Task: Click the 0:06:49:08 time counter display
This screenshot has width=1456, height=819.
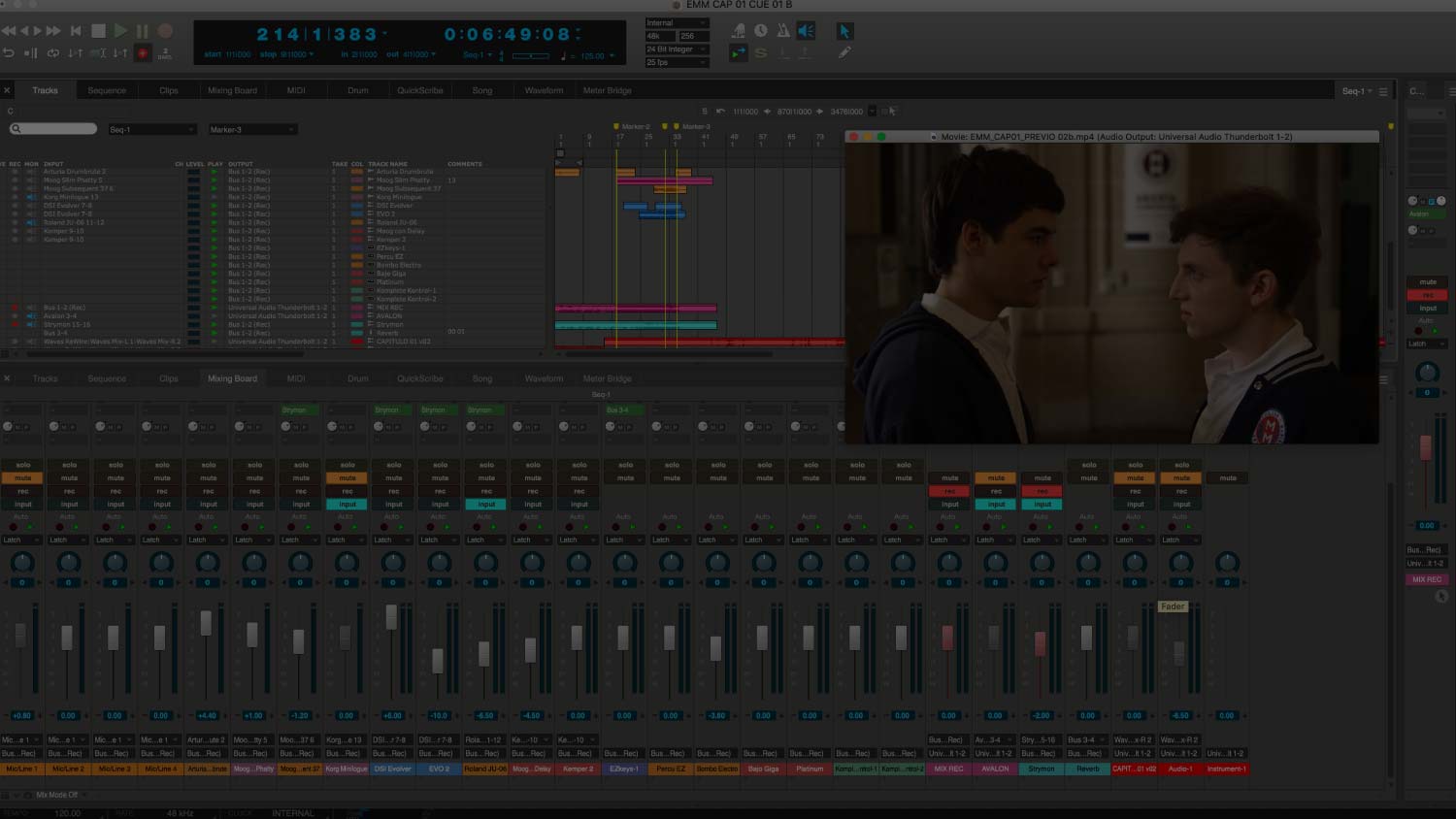Action: pos(508,35)
